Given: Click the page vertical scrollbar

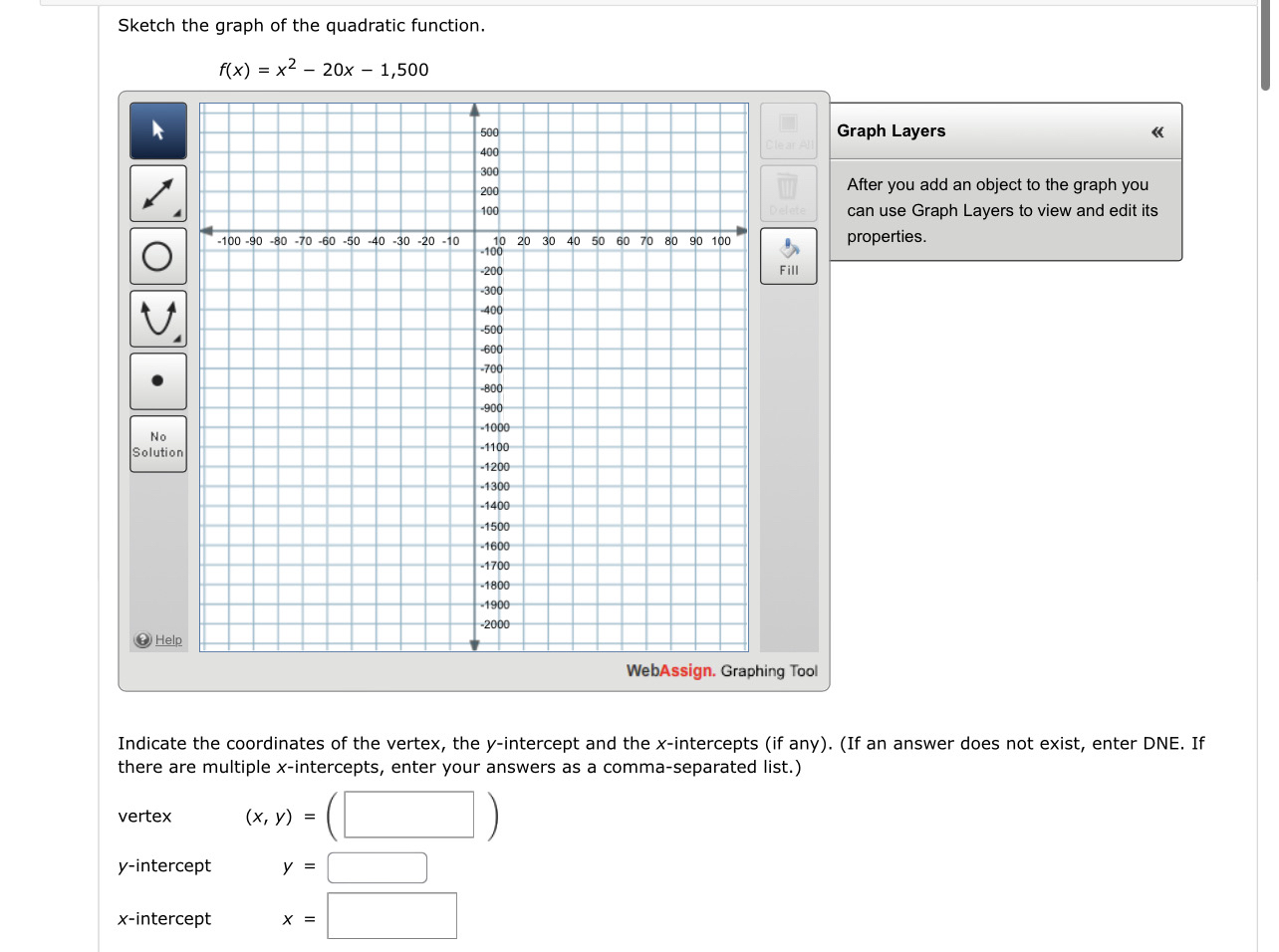Looking at the screenshot, I should [1265, 45].
